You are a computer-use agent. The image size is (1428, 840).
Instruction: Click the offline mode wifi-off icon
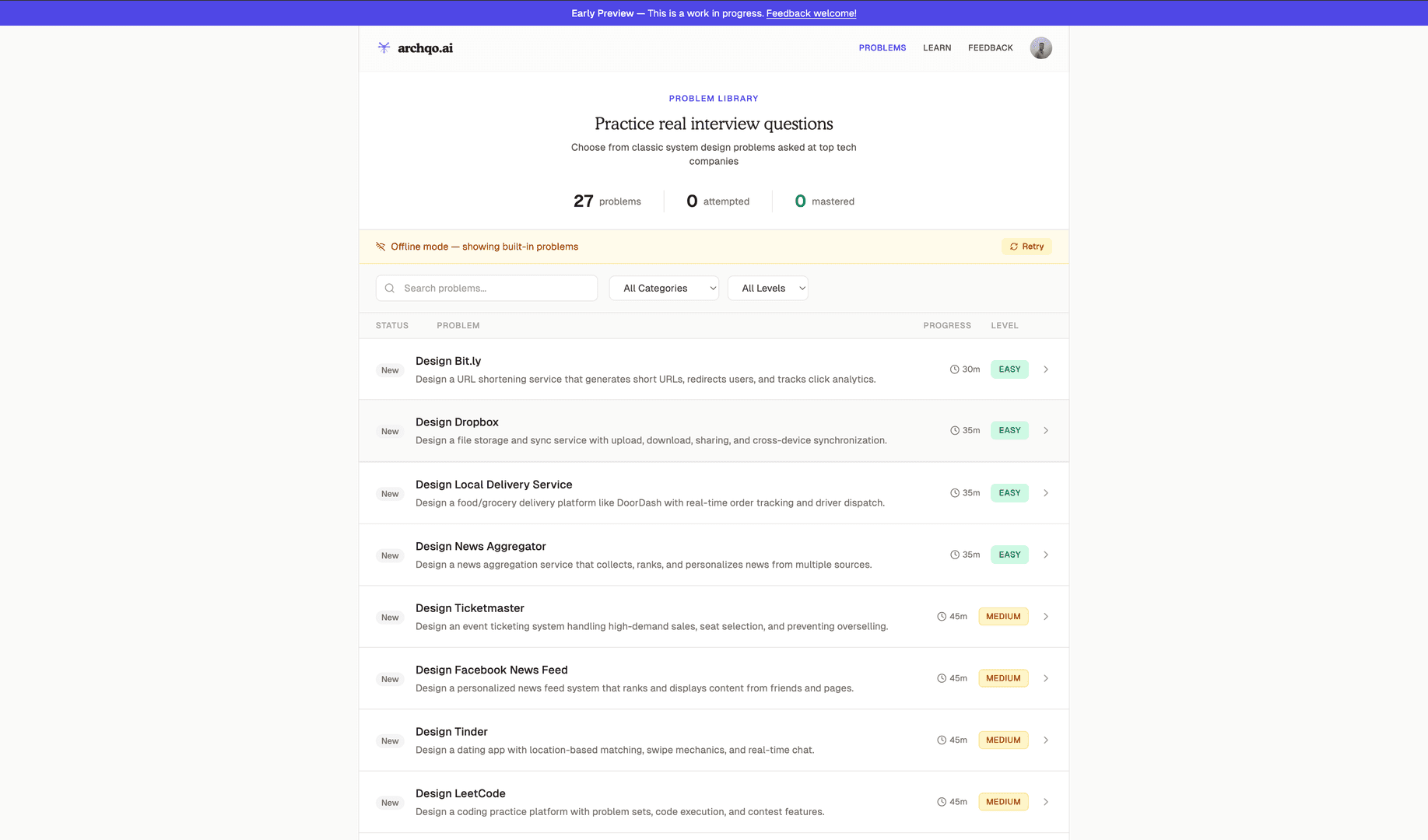coord(381,247)
